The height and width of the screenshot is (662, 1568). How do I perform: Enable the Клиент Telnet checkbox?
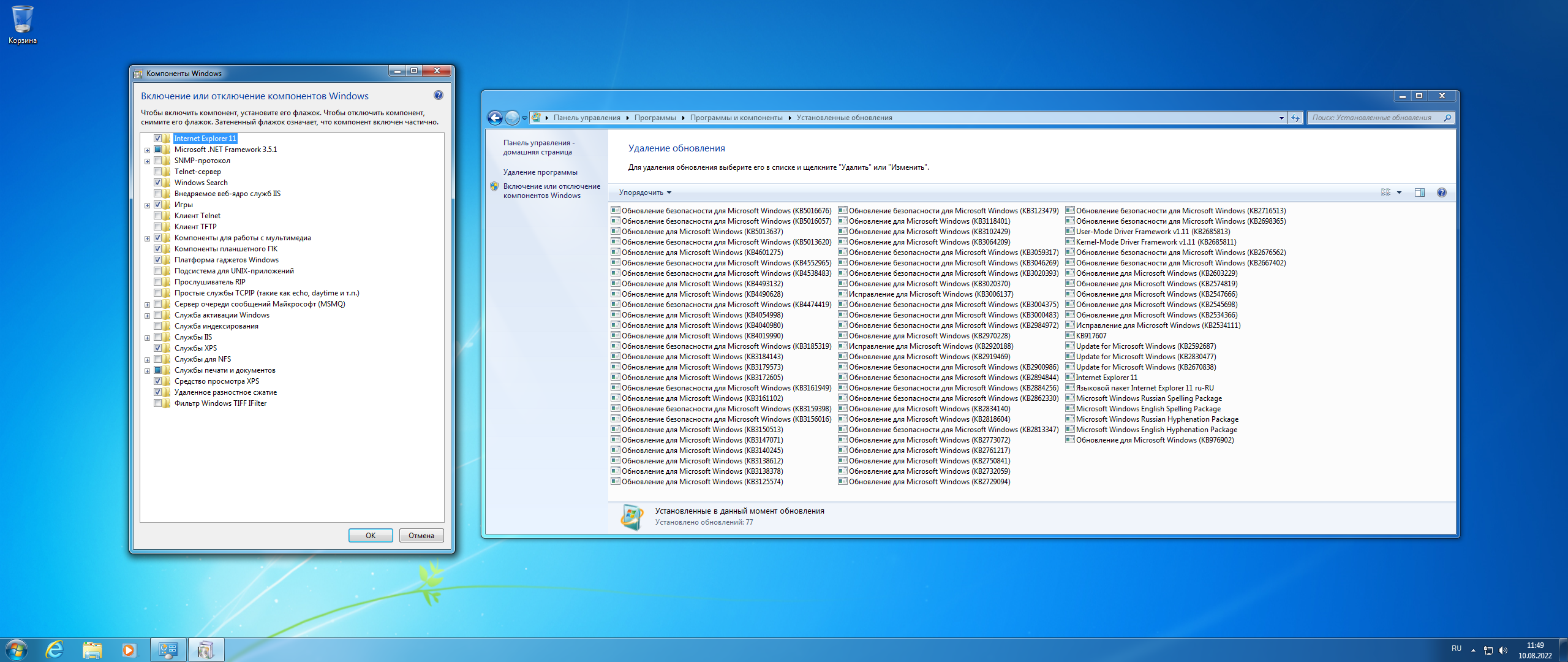click(x=157, y=216)
